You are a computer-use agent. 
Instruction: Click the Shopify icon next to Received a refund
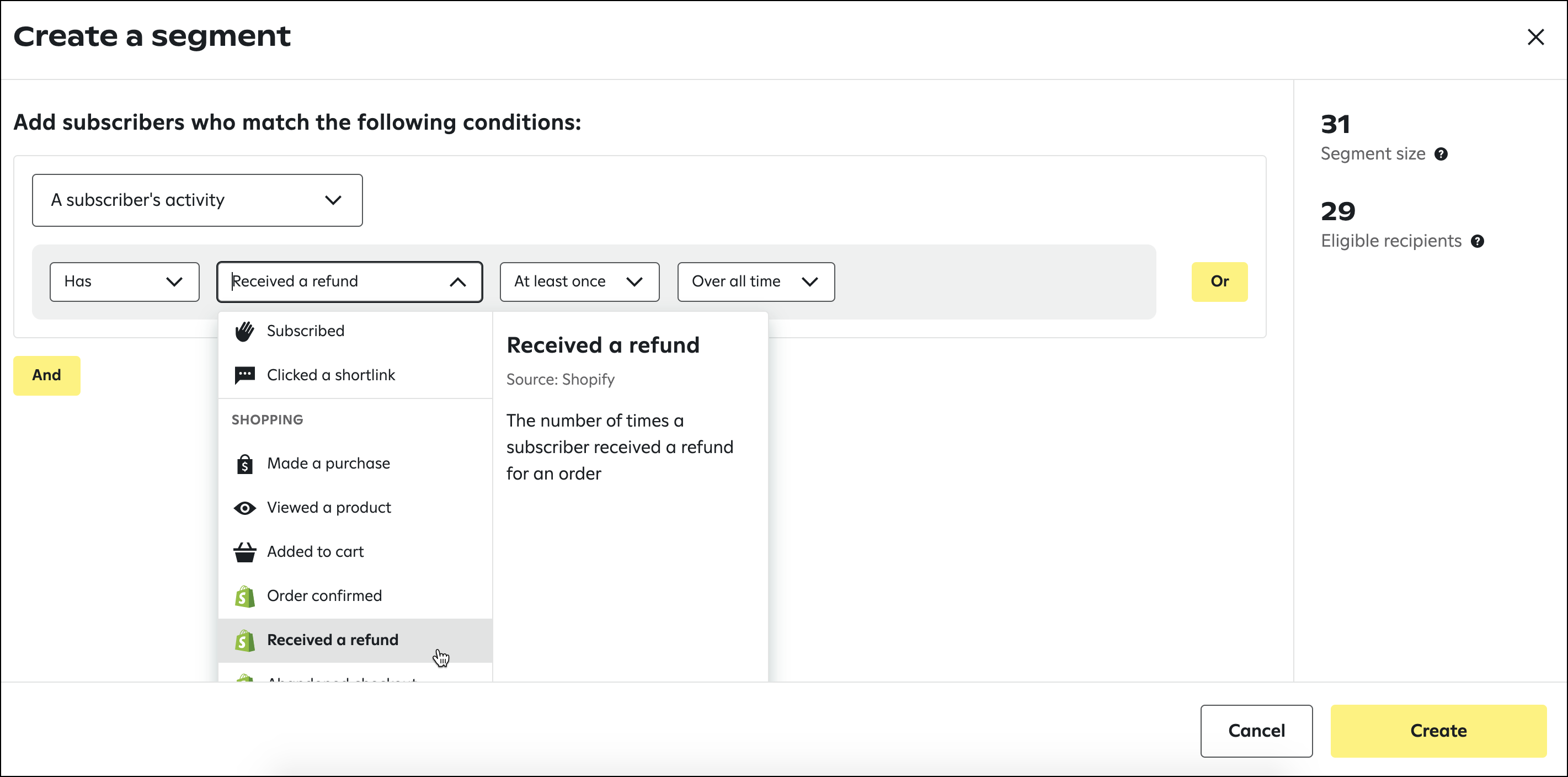click(244, 640)
